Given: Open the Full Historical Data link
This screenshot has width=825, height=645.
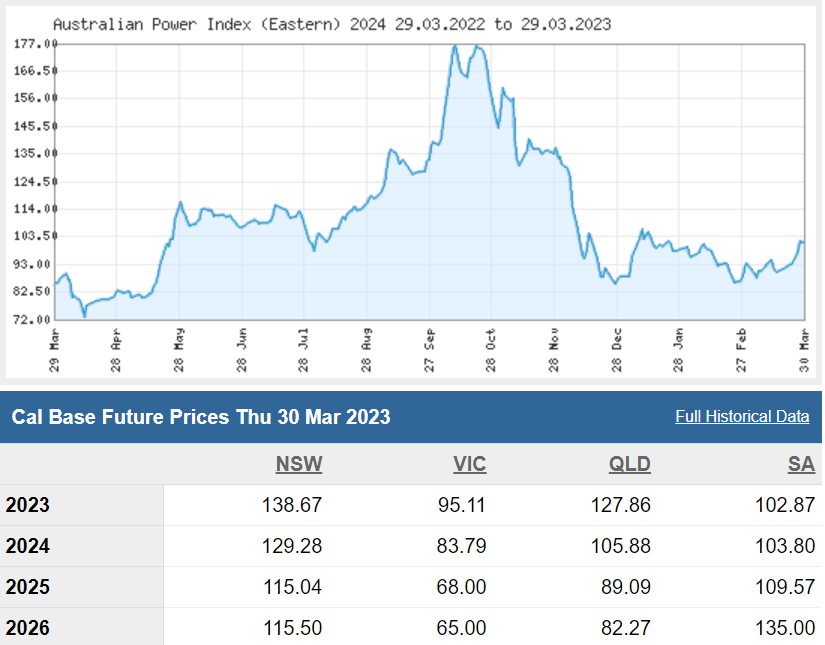Looking at the screenshot, I should click(x=742, y=416).
